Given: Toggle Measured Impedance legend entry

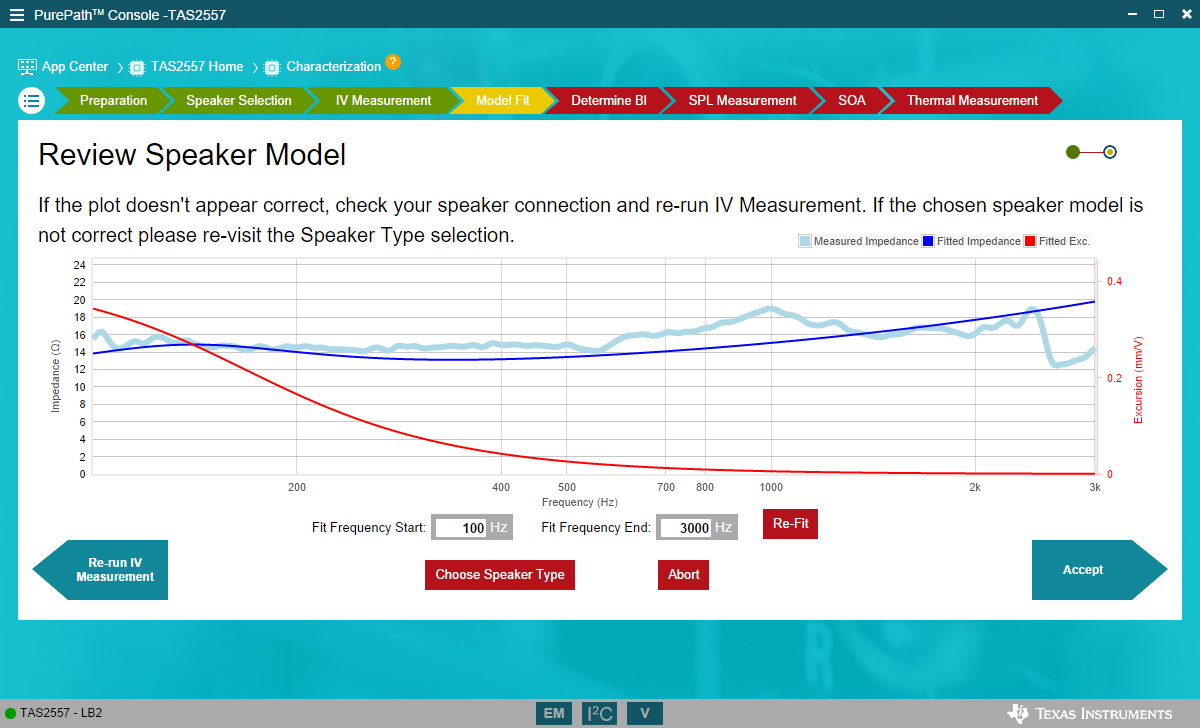Looking at the screenshot, I should coord(858,241).
